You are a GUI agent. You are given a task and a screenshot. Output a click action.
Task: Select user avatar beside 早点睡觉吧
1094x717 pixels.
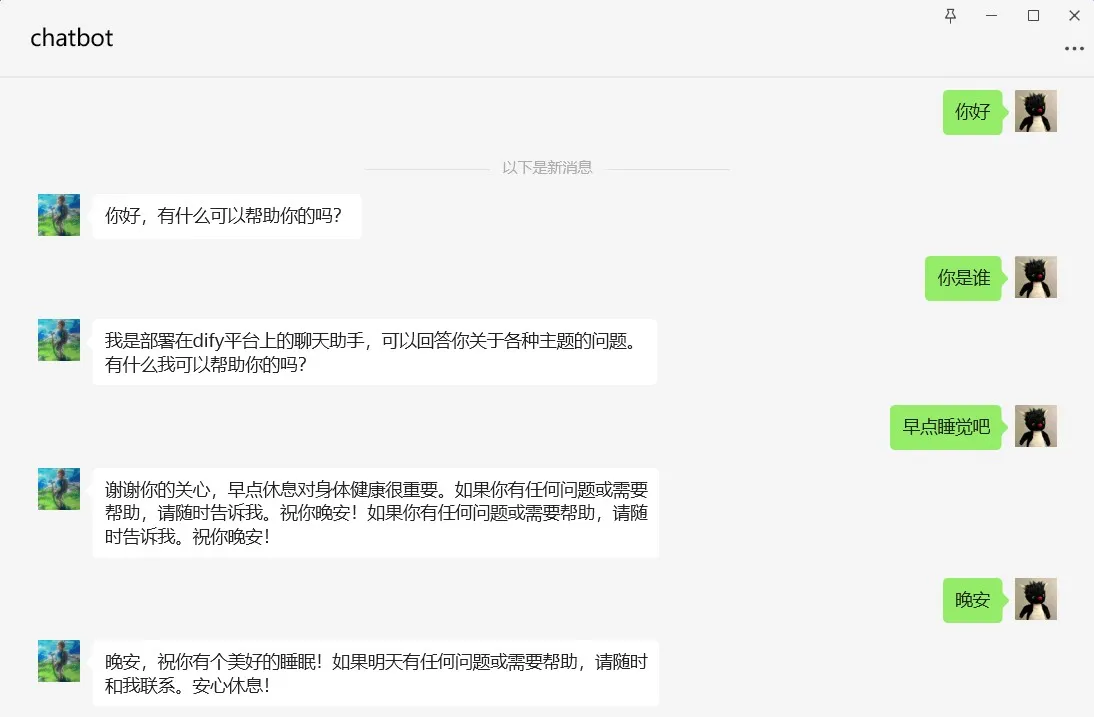1035,426
